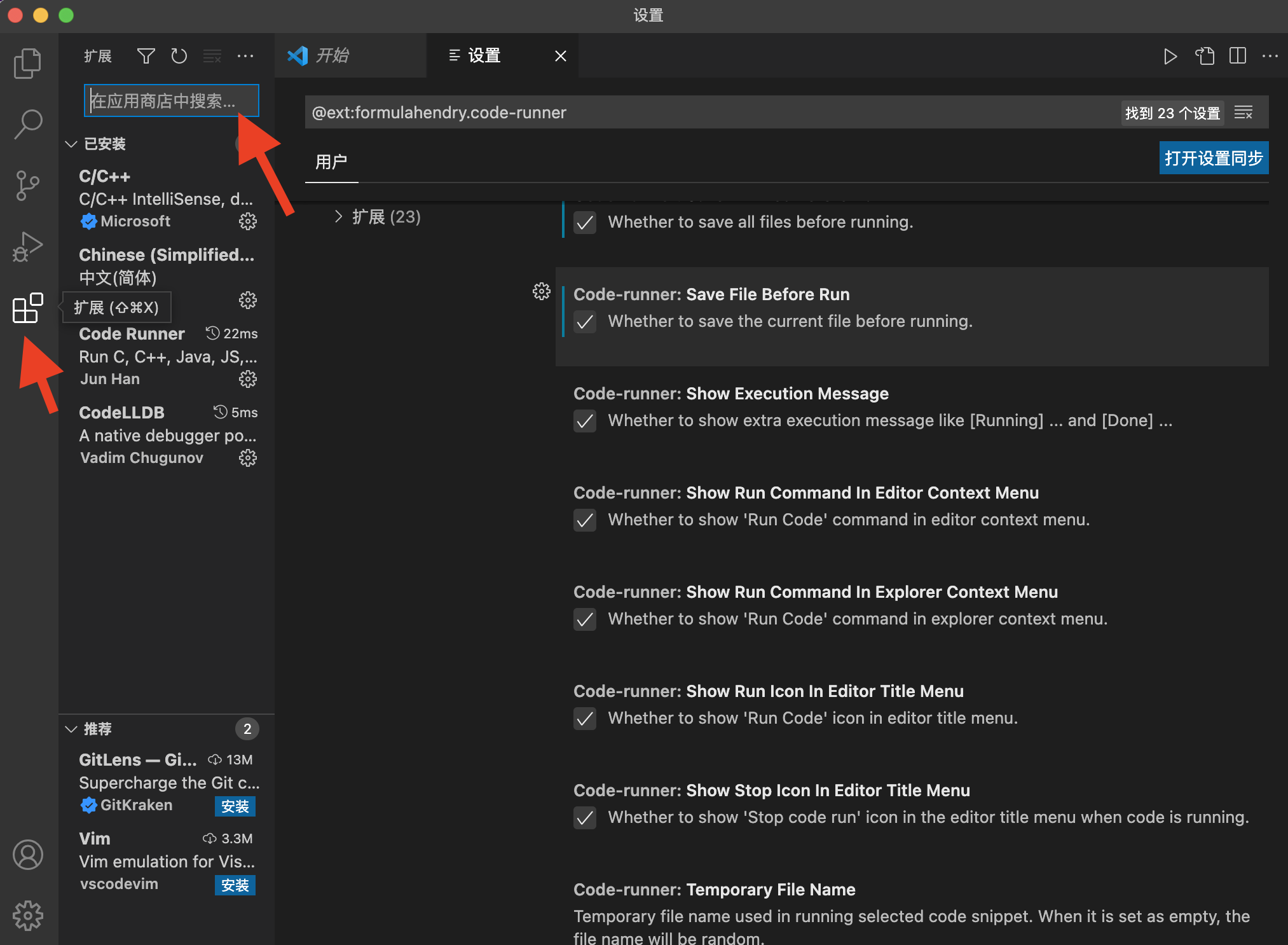This screenshot has width=1288, height=945.
Task: Toggle Show Run Icon In Editor Title Menu
Action: [x=585, y=719]
